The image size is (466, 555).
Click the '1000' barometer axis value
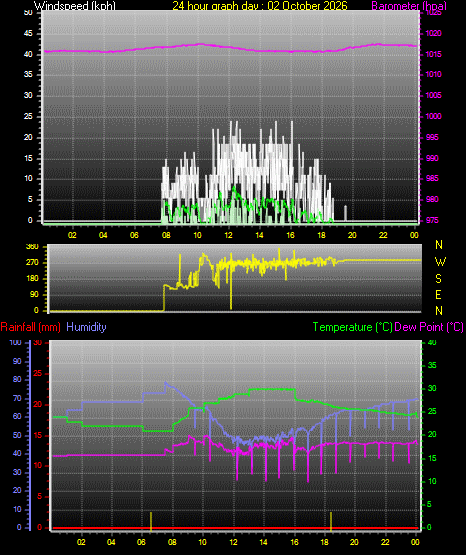click(x=433, y=116)
